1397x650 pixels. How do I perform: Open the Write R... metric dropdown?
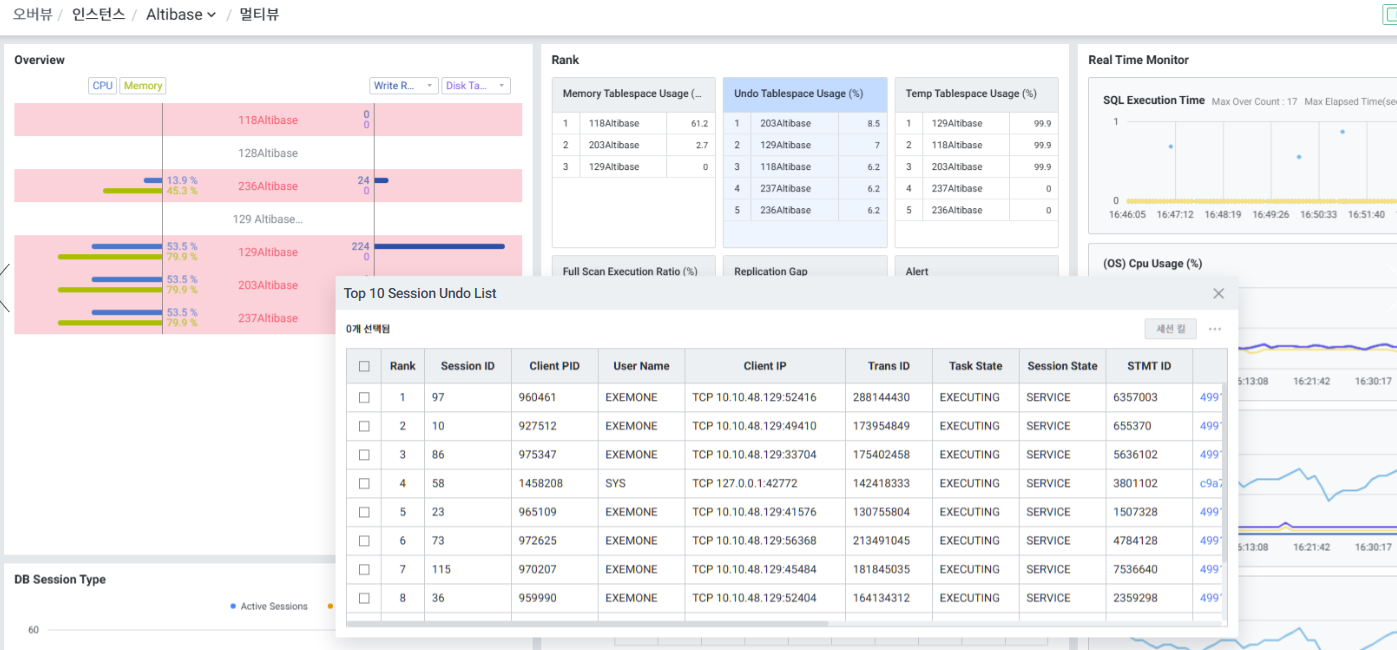(x=403, y=86)
